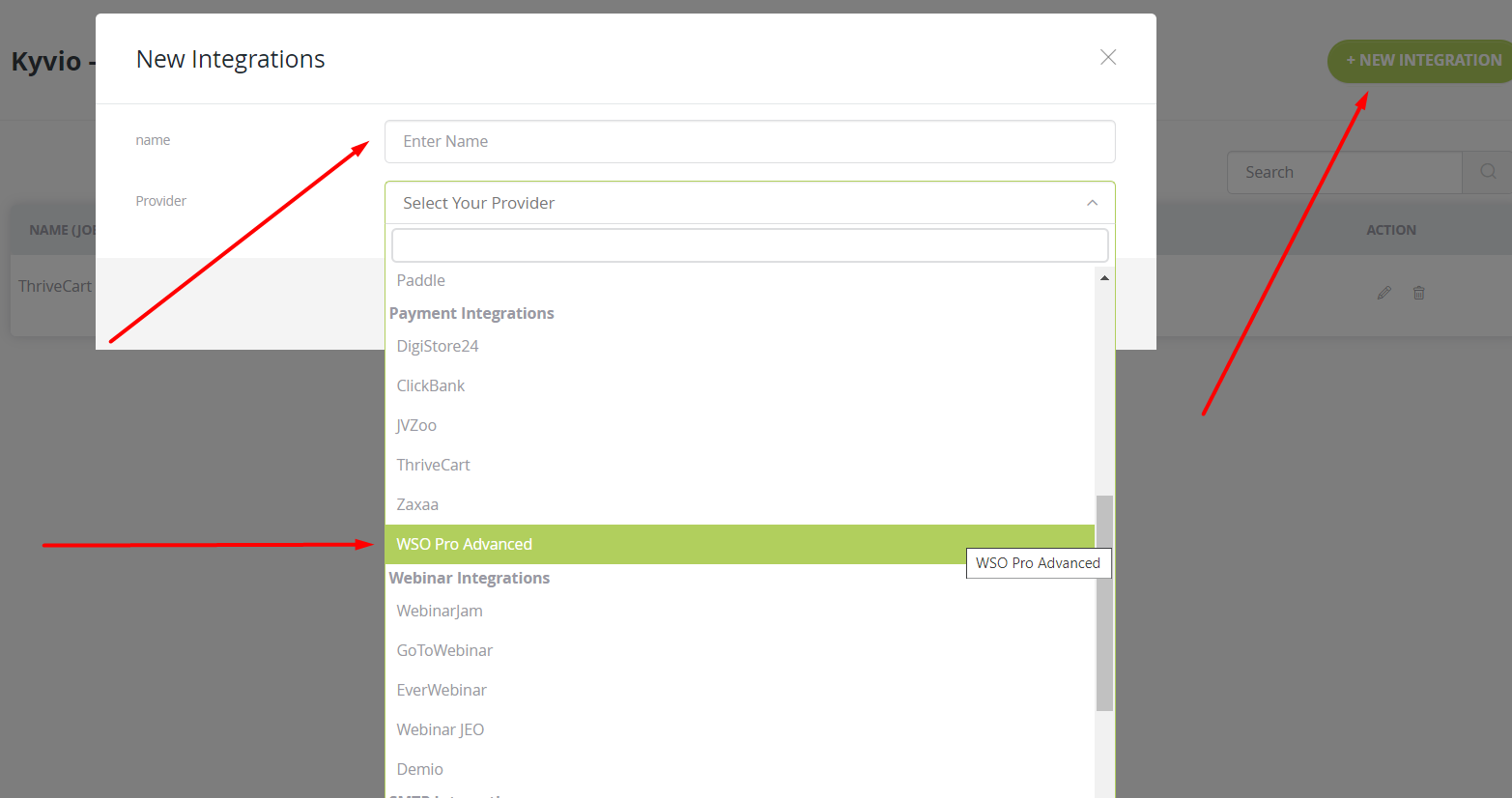
Task: Click the Payment Integrations group header
Action: click(x=471, y=313)
